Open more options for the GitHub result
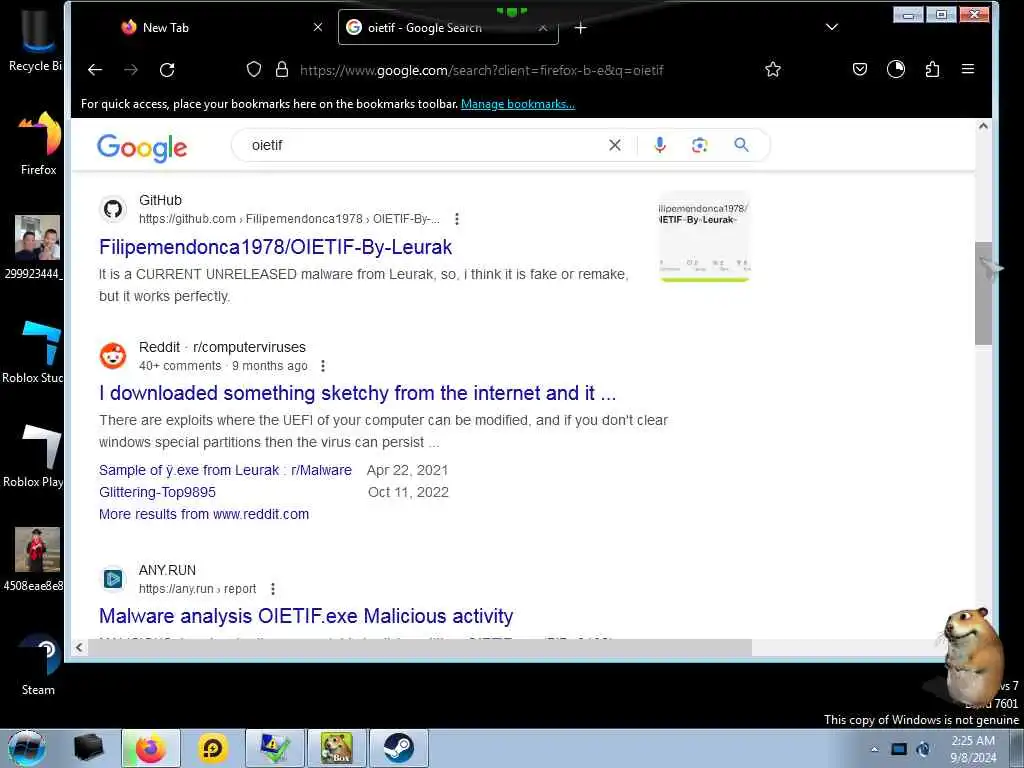 456,219
